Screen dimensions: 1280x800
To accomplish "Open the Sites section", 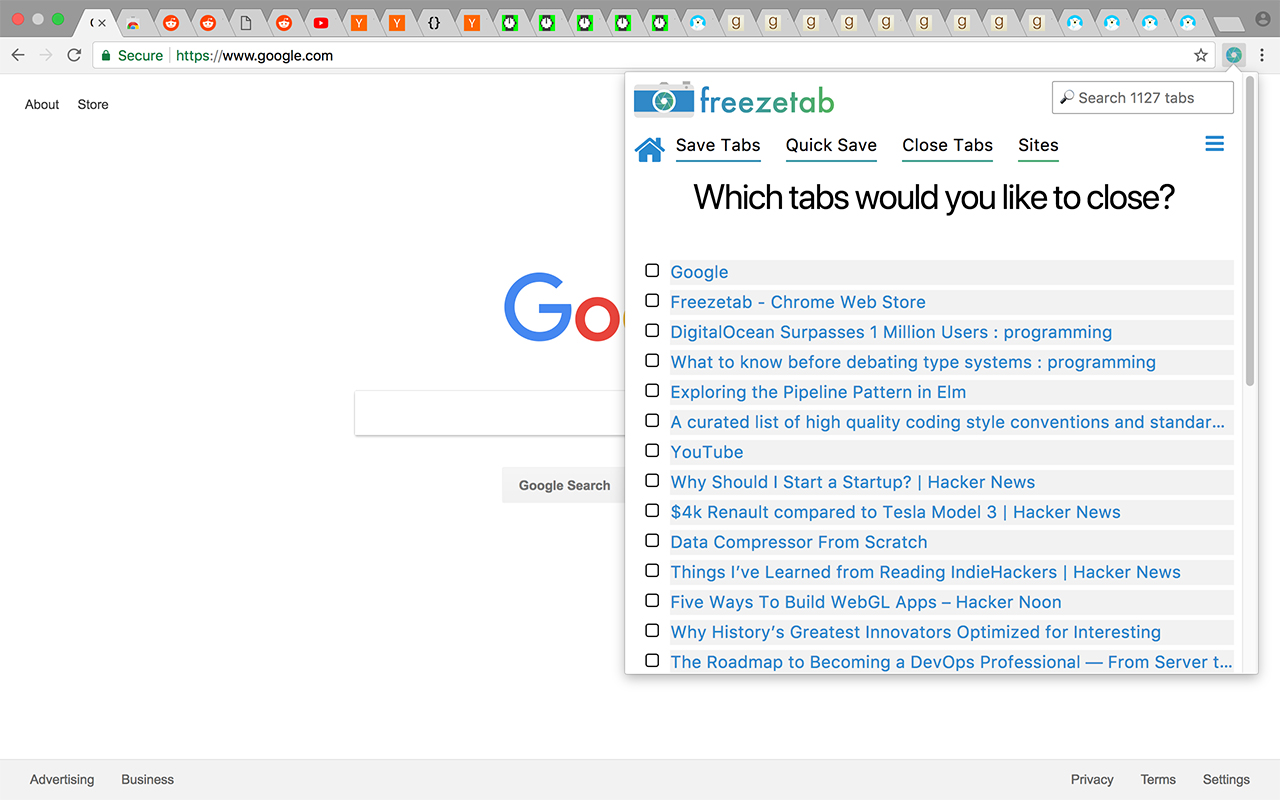I will (1038, 146).
